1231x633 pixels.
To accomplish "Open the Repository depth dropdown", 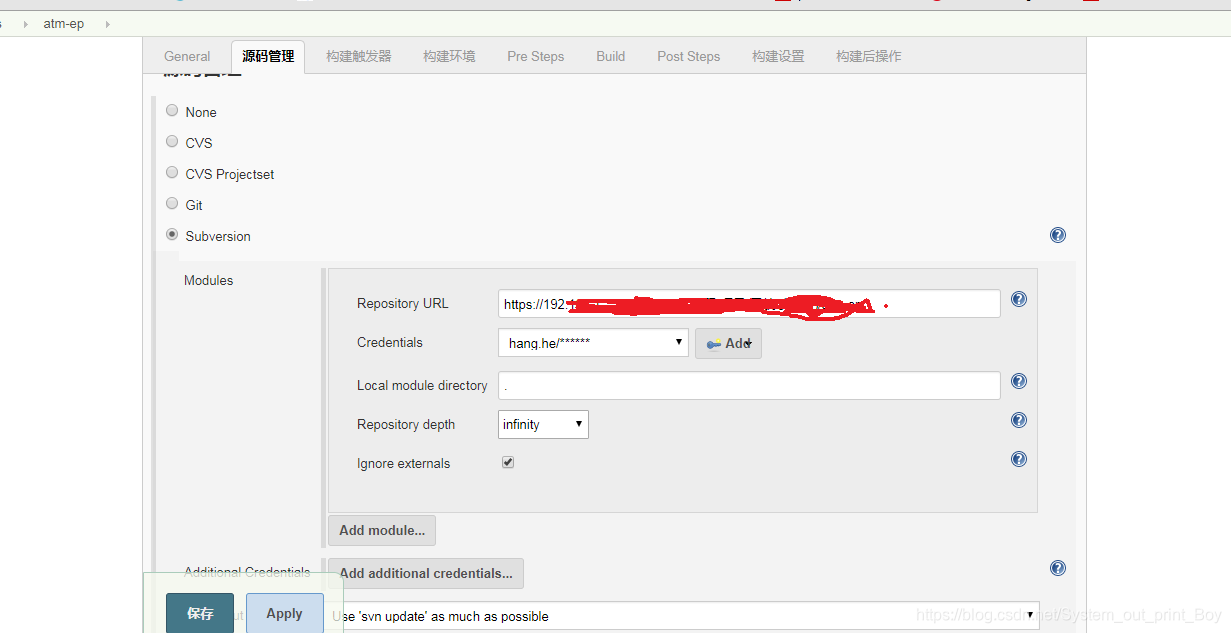I will [544, 424].
